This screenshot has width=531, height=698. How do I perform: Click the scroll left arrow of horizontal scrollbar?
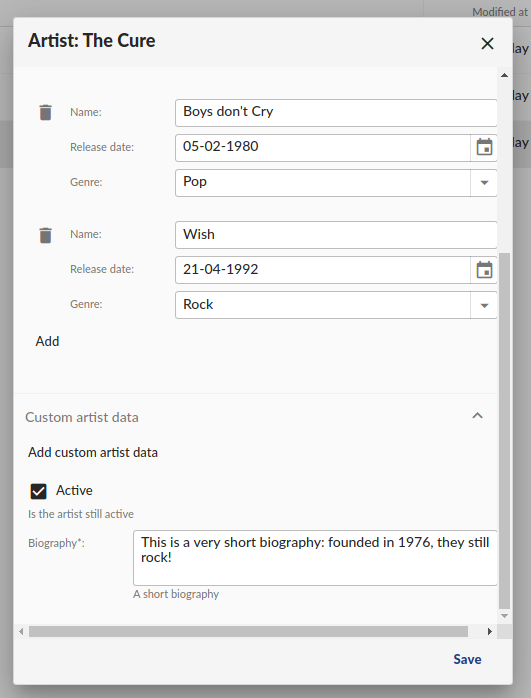point(21,631)
